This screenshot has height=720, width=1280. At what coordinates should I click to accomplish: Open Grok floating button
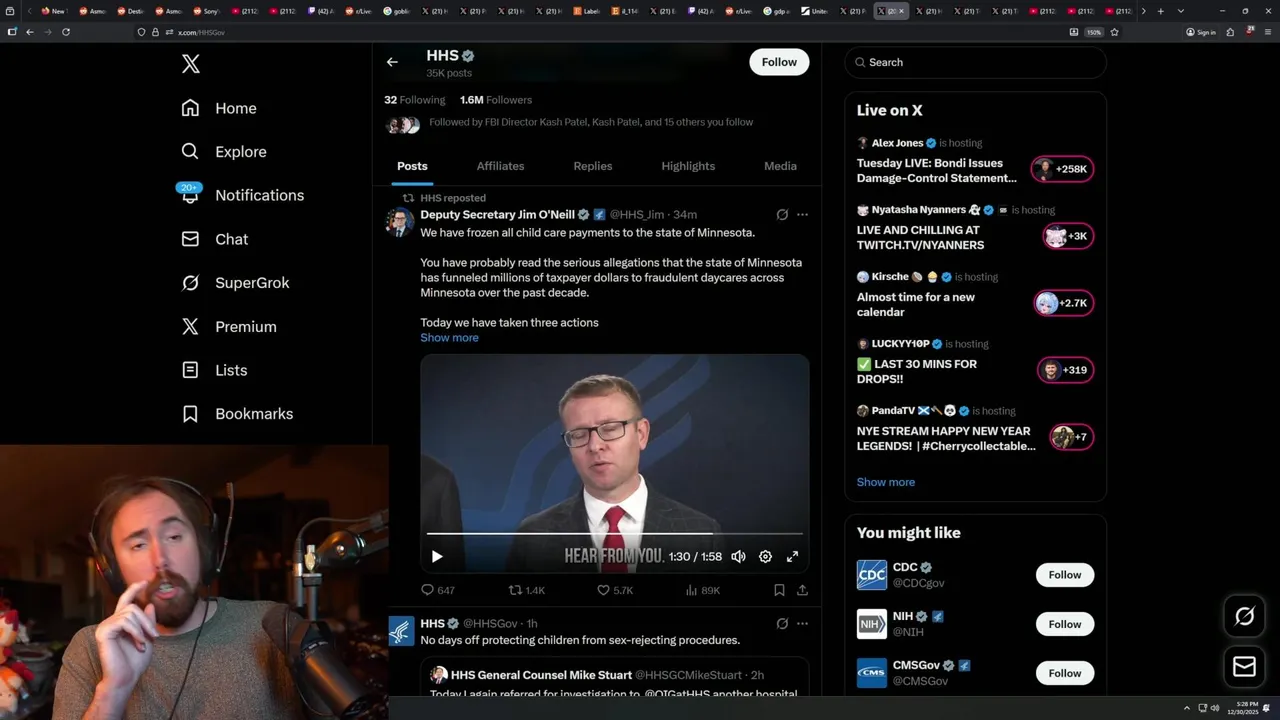point(1245,617)
